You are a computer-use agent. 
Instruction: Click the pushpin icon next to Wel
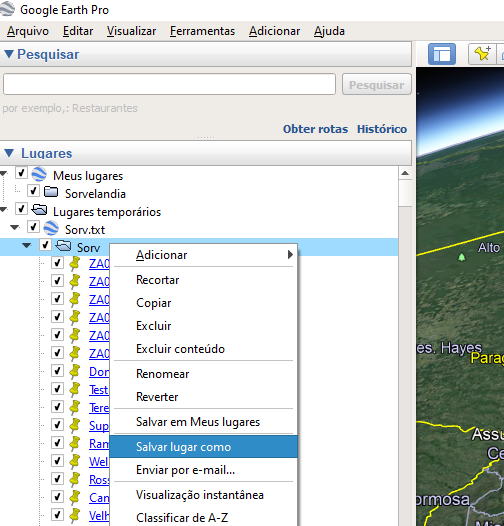tap(75, 462)
